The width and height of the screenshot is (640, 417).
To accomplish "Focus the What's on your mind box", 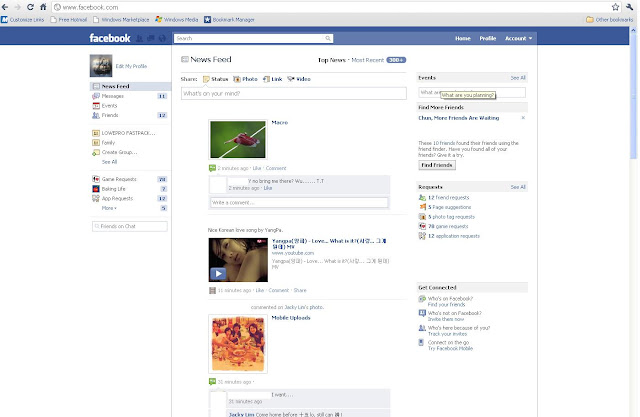I will pos(293,93).
